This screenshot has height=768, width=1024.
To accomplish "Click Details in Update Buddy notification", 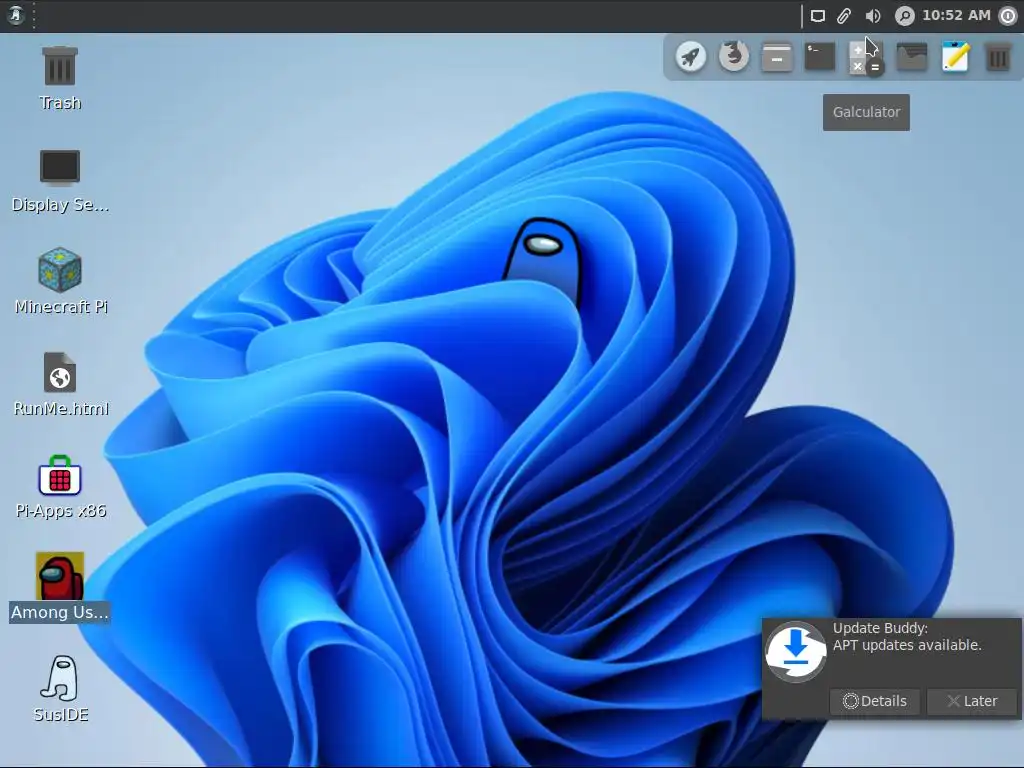I will [874, 701].
